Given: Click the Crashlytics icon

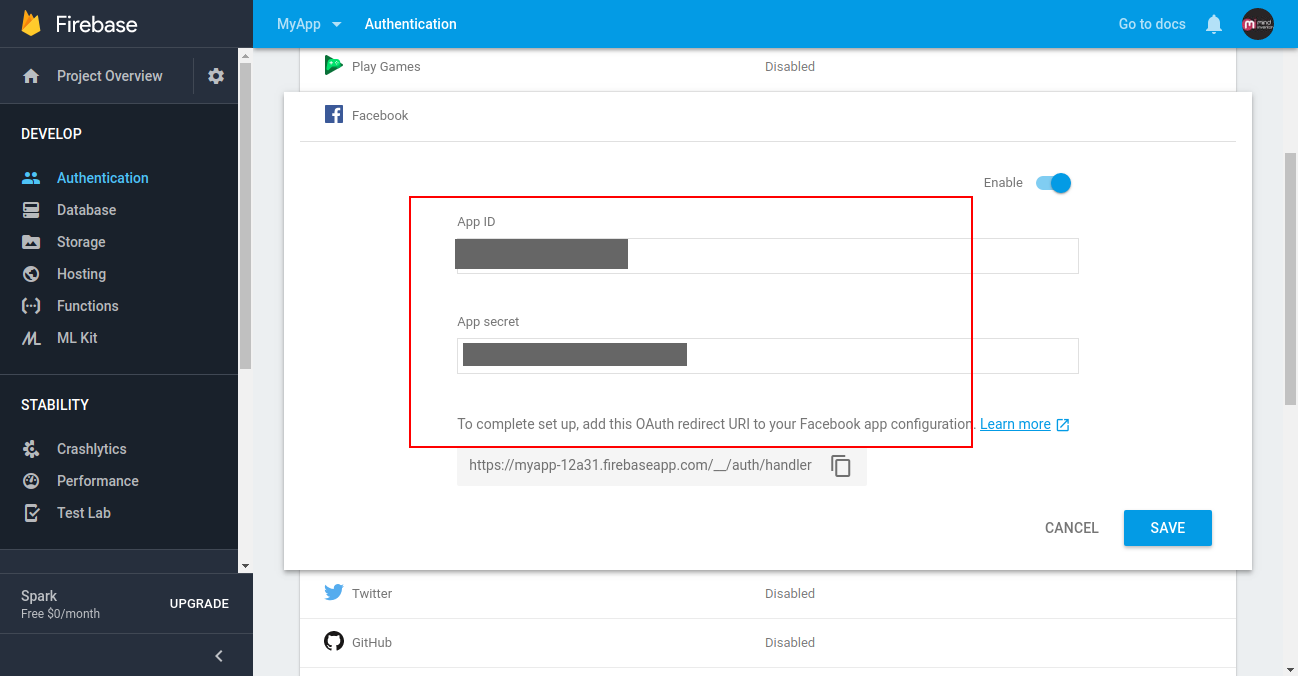Looking at the screenshot, I should pos(31,449).
